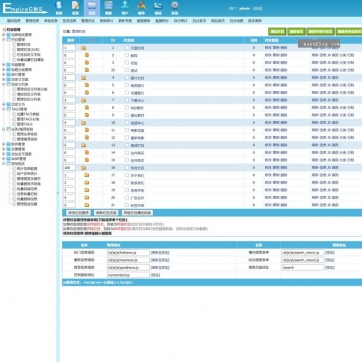This screenshot has width=362, height=362.
Task: Collapse the 栏目管理 tree node in the sidebar
Action: pyautogui.click(x=4, y=39)
